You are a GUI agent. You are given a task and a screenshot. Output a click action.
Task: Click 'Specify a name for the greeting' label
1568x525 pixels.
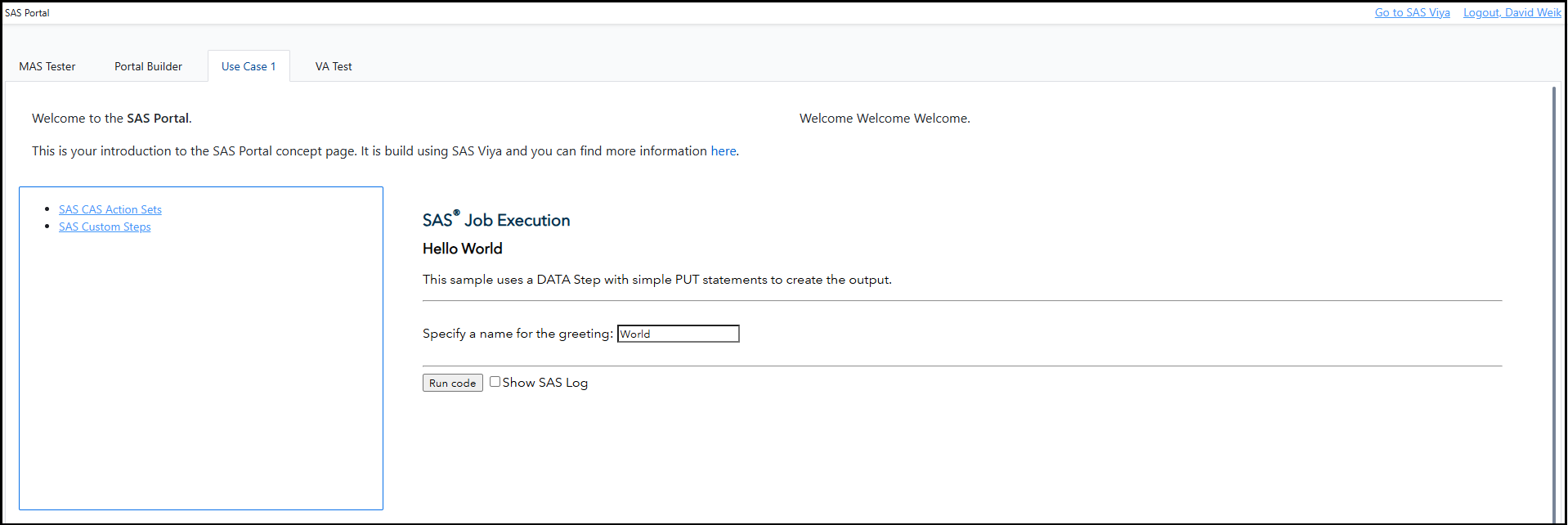click(x=517, y=334)
